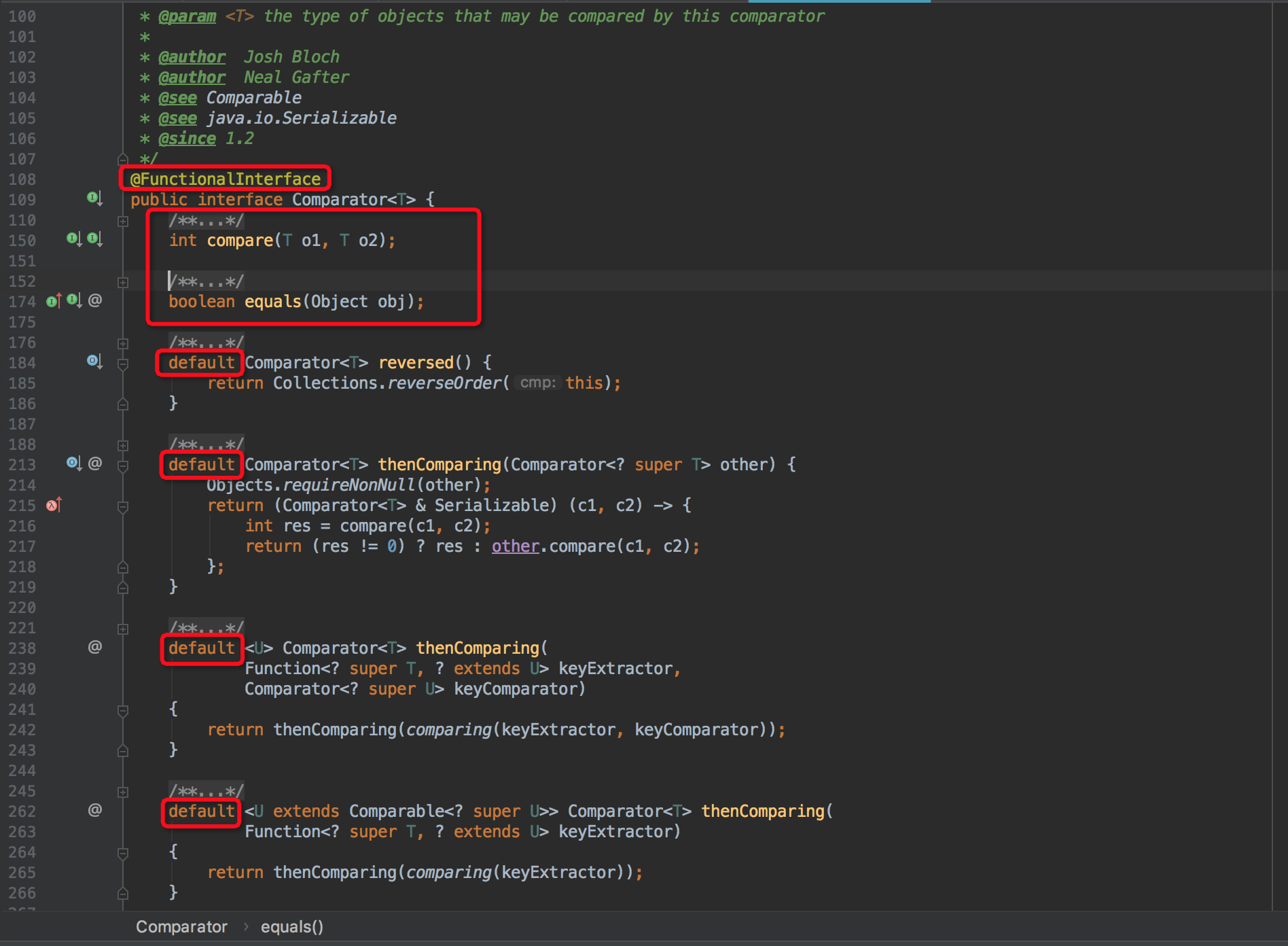Screen dimensions: 1288x946
Task: Click 'Serializable' in the cast on line 215
Action: [x=492, y=506]
